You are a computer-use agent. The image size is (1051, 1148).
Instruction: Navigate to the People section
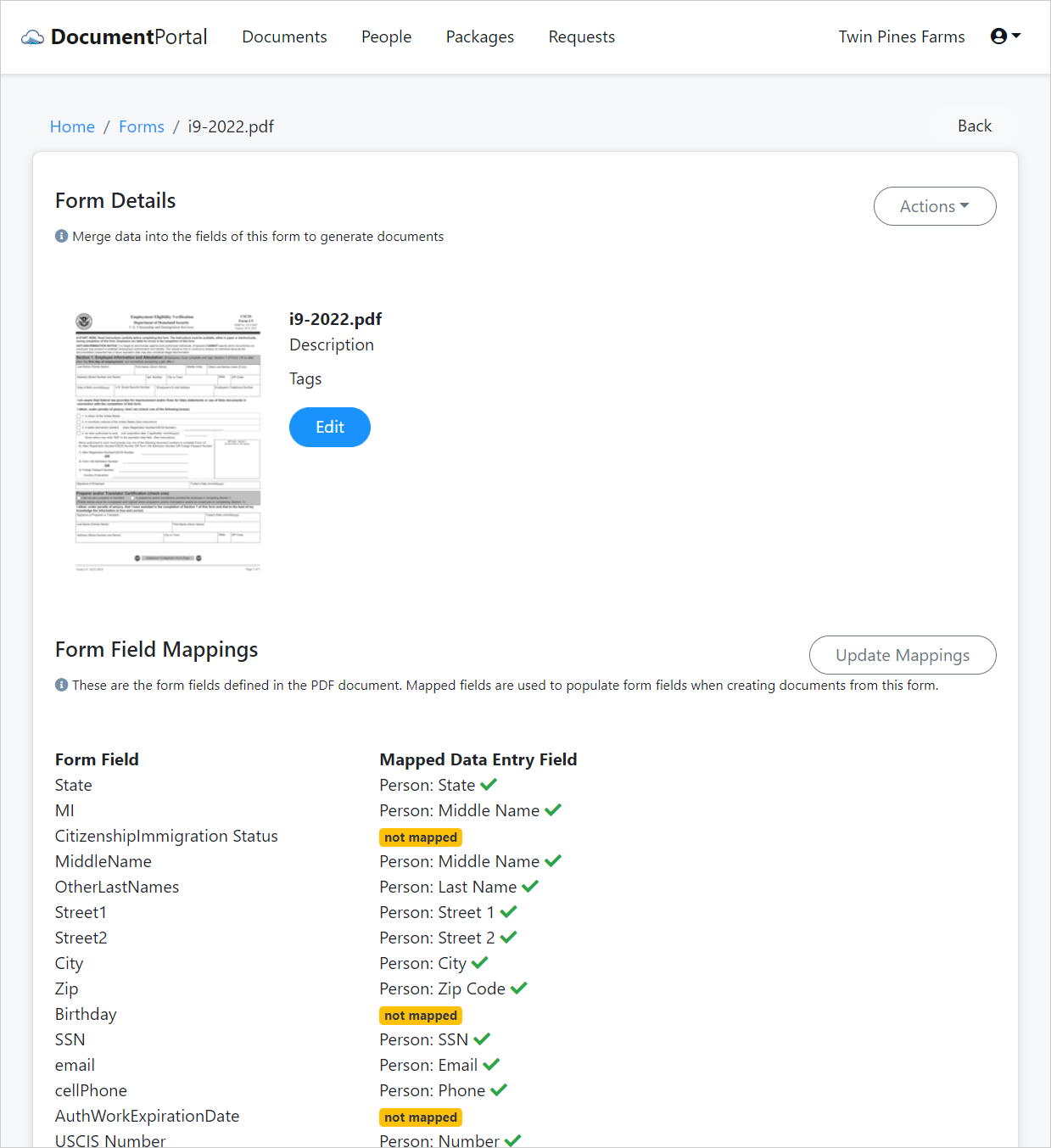tap(386, 36)
